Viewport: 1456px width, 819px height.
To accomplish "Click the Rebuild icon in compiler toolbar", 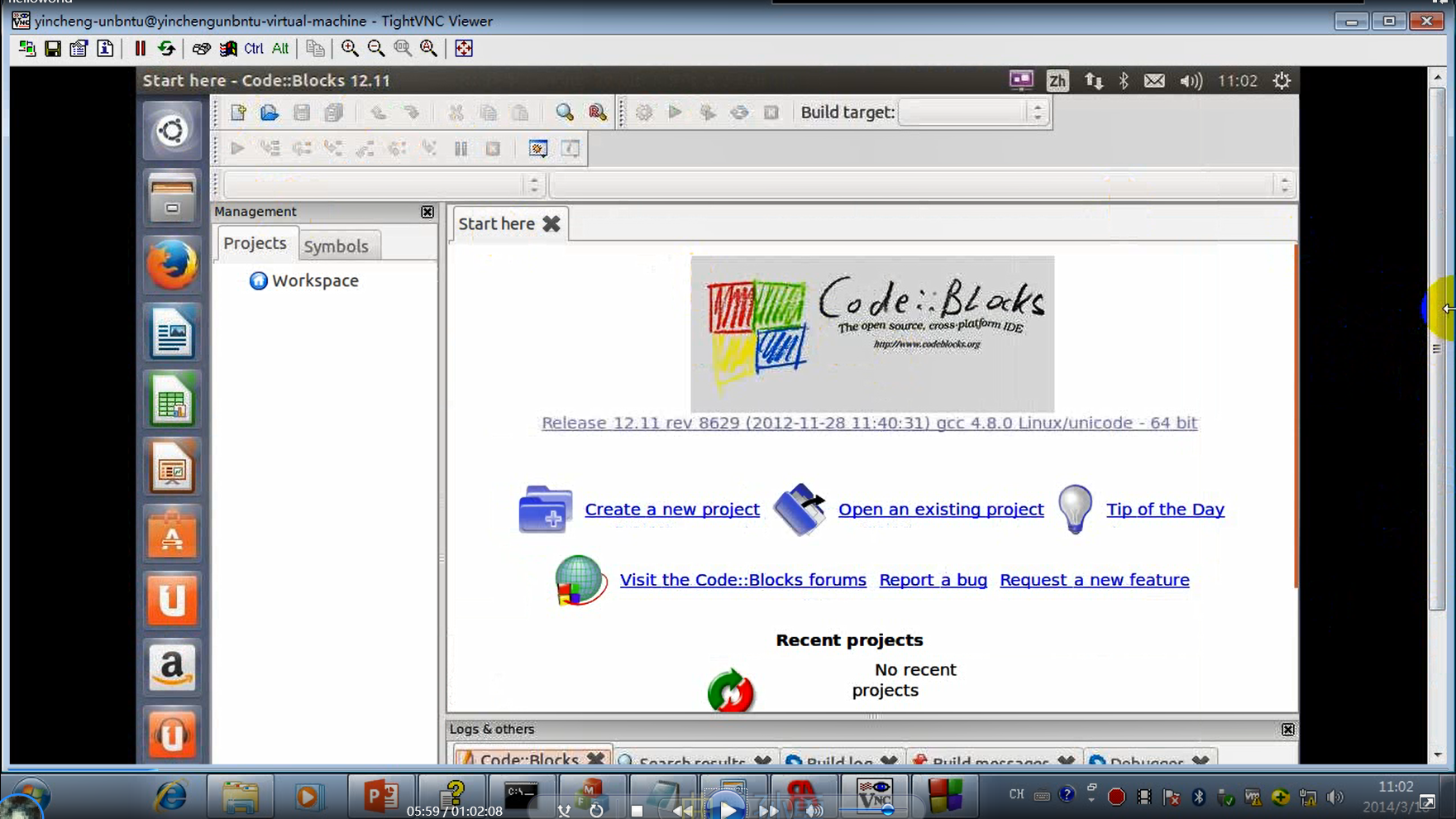I will (739, 113).
